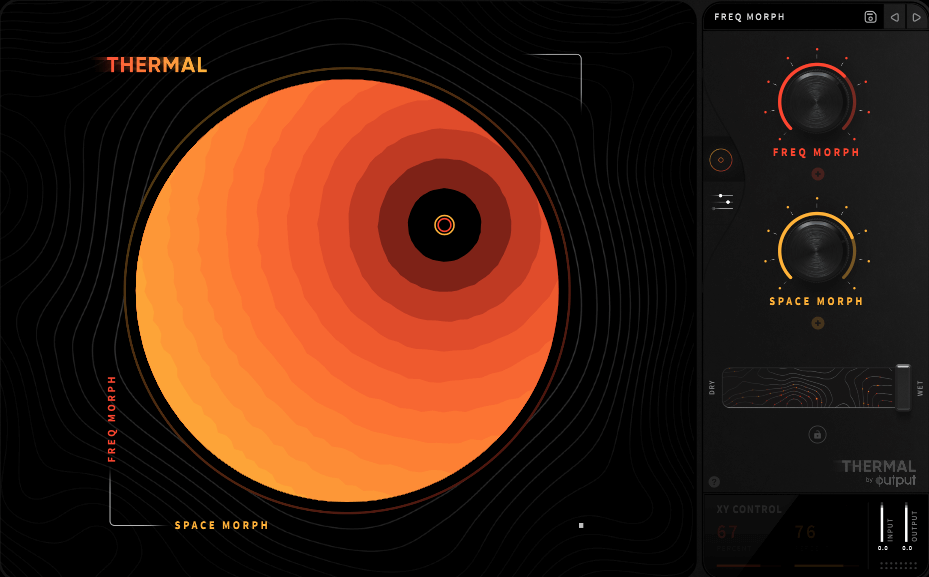This screenshot has width=929, height=577.
Task: Click the center ring target of the thermal visualizer
Action: (444, 226)
